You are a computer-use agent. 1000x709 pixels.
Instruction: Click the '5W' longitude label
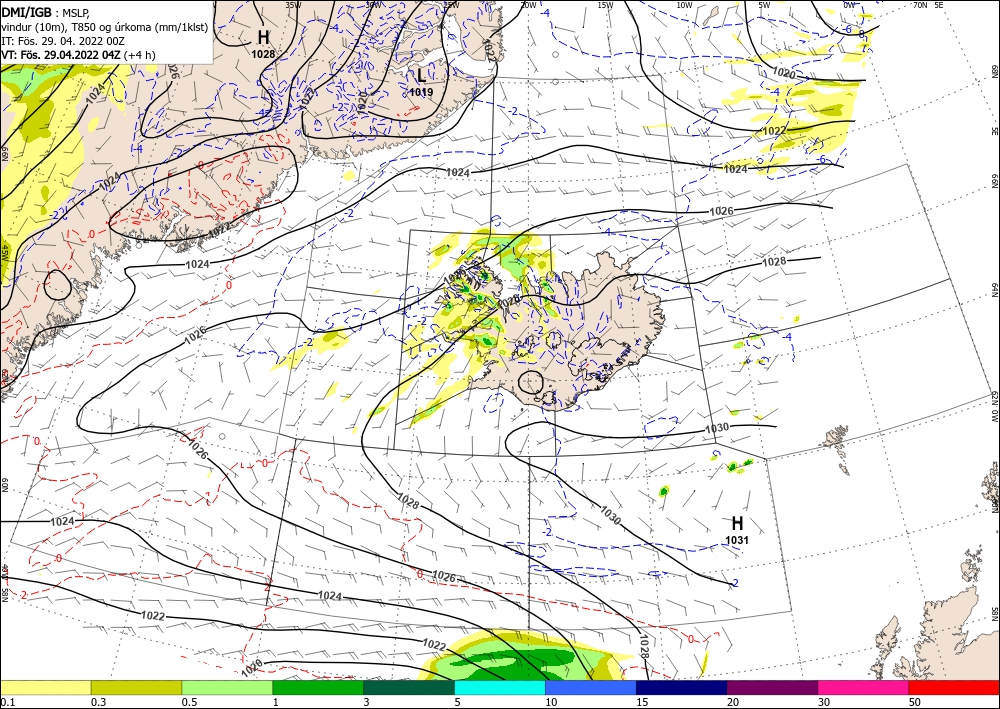click(764, 5)
